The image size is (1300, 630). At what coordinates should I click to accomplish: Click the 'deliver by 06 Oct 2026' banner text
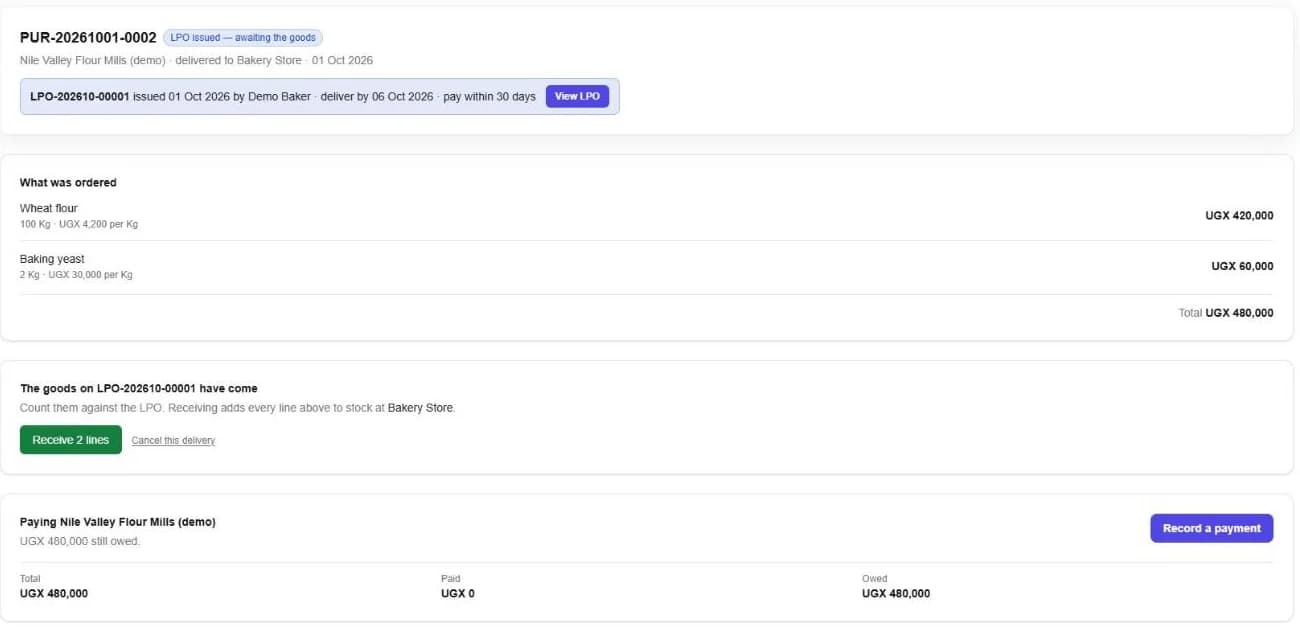377,97
